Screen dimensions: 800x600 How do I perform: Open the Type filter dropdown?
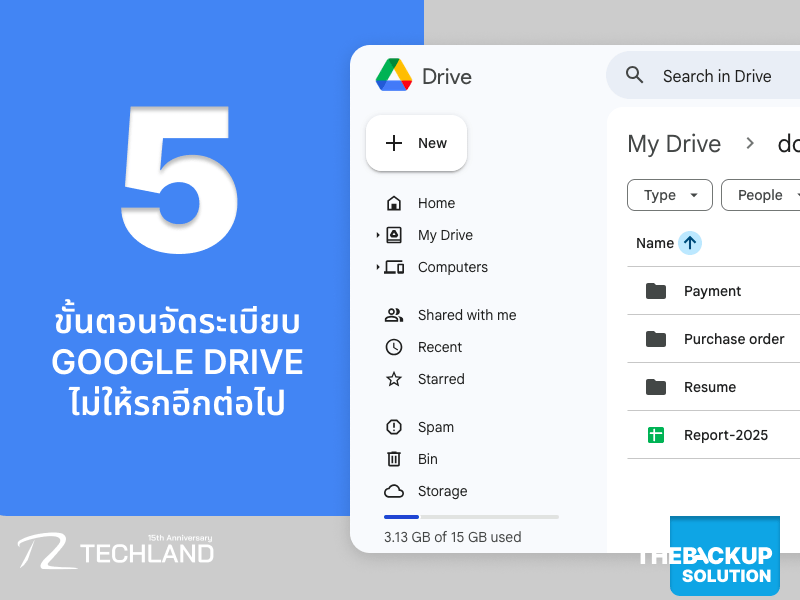point(669,195)
